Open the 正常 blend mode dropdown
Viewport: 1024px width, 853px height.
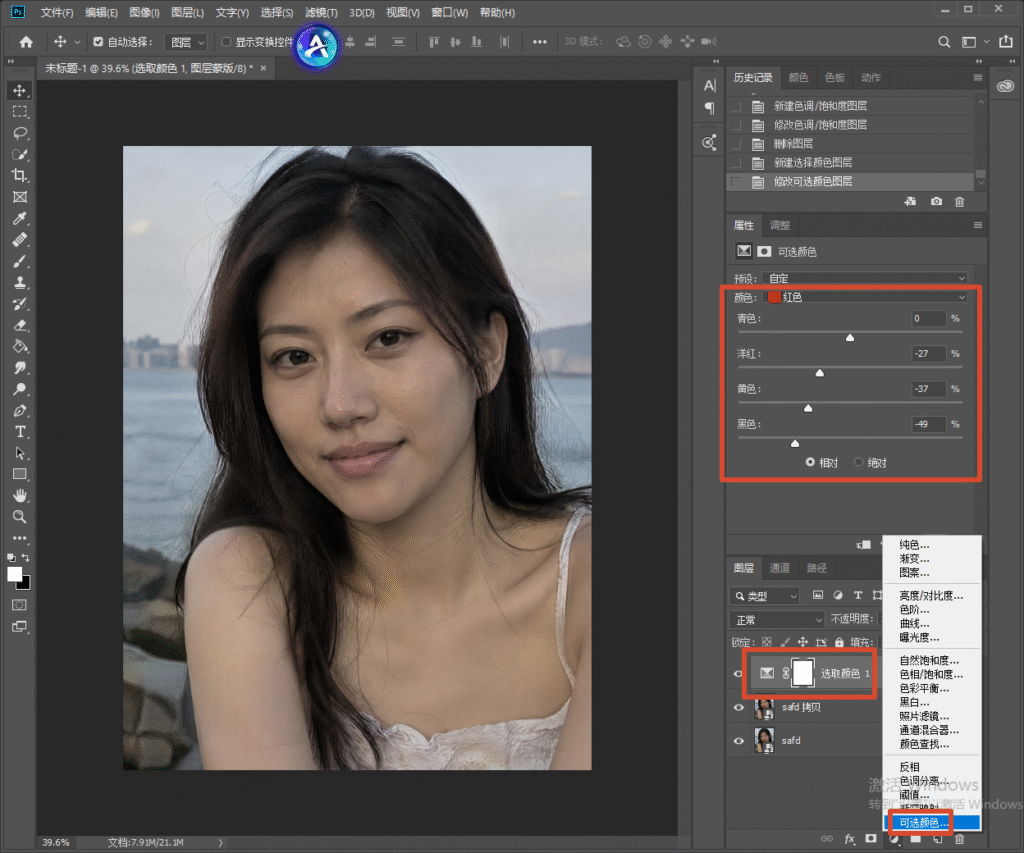pyautogui.click(x=776, y=620)
